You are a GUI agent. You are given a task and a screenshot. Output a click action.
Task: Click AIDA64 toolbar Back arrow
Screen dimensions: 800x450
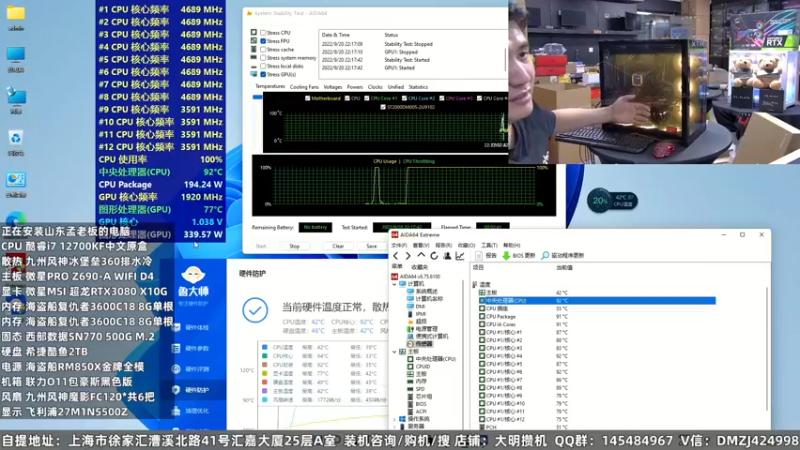point(396,256)
